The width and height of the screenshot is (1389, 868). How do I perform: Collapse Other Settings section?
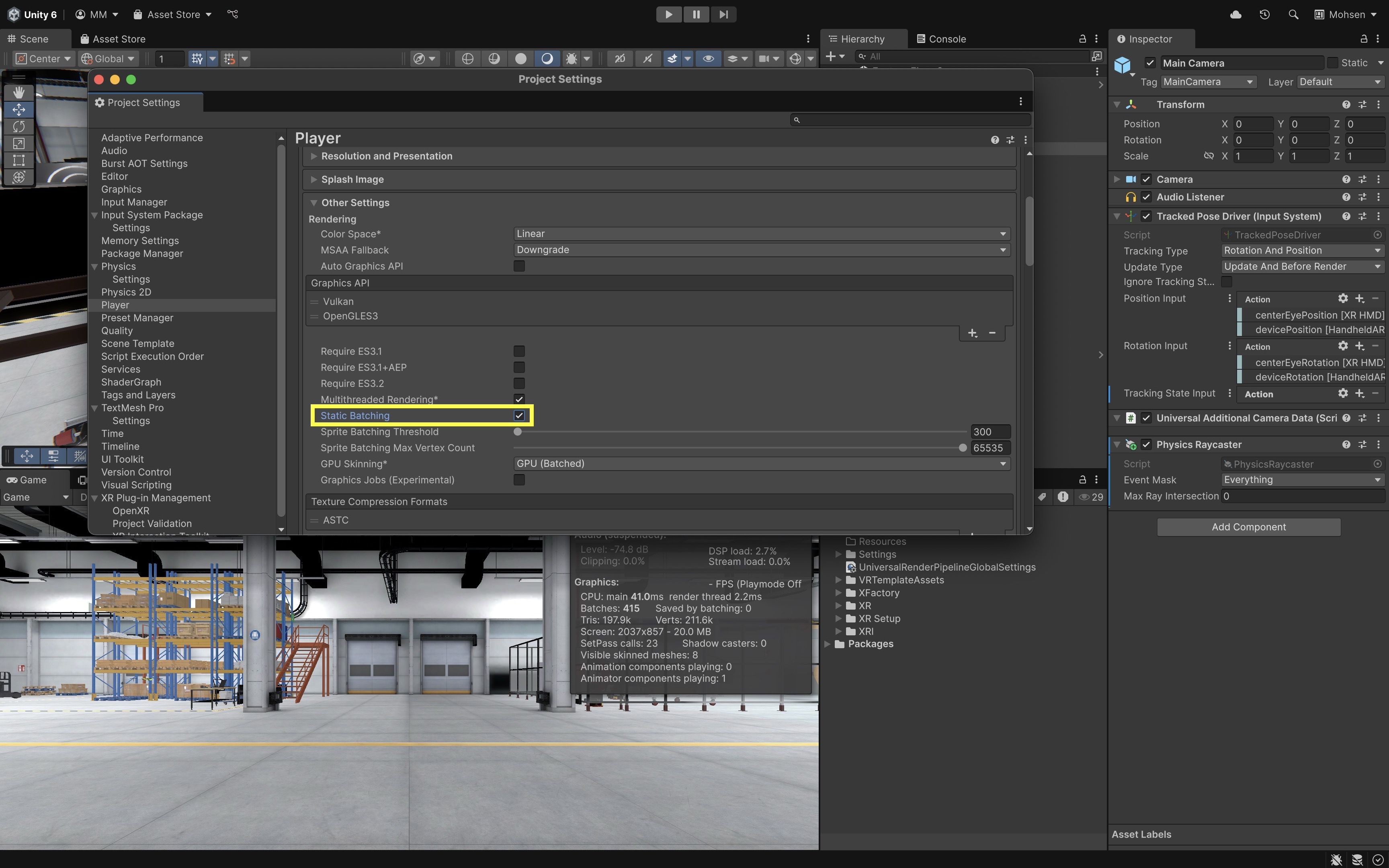coord(314,203)
